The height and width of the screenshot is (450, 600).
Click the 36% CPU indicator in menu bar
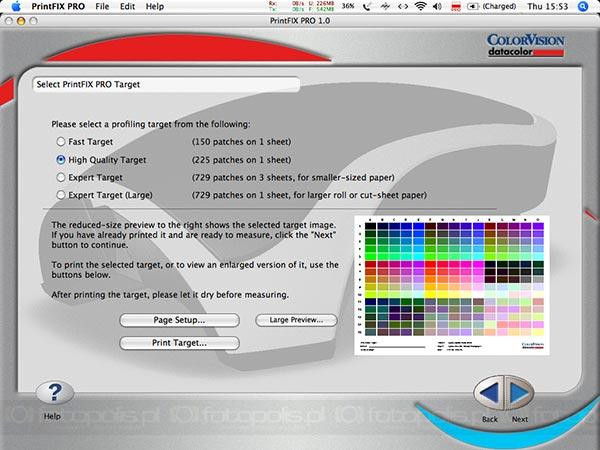348,6
